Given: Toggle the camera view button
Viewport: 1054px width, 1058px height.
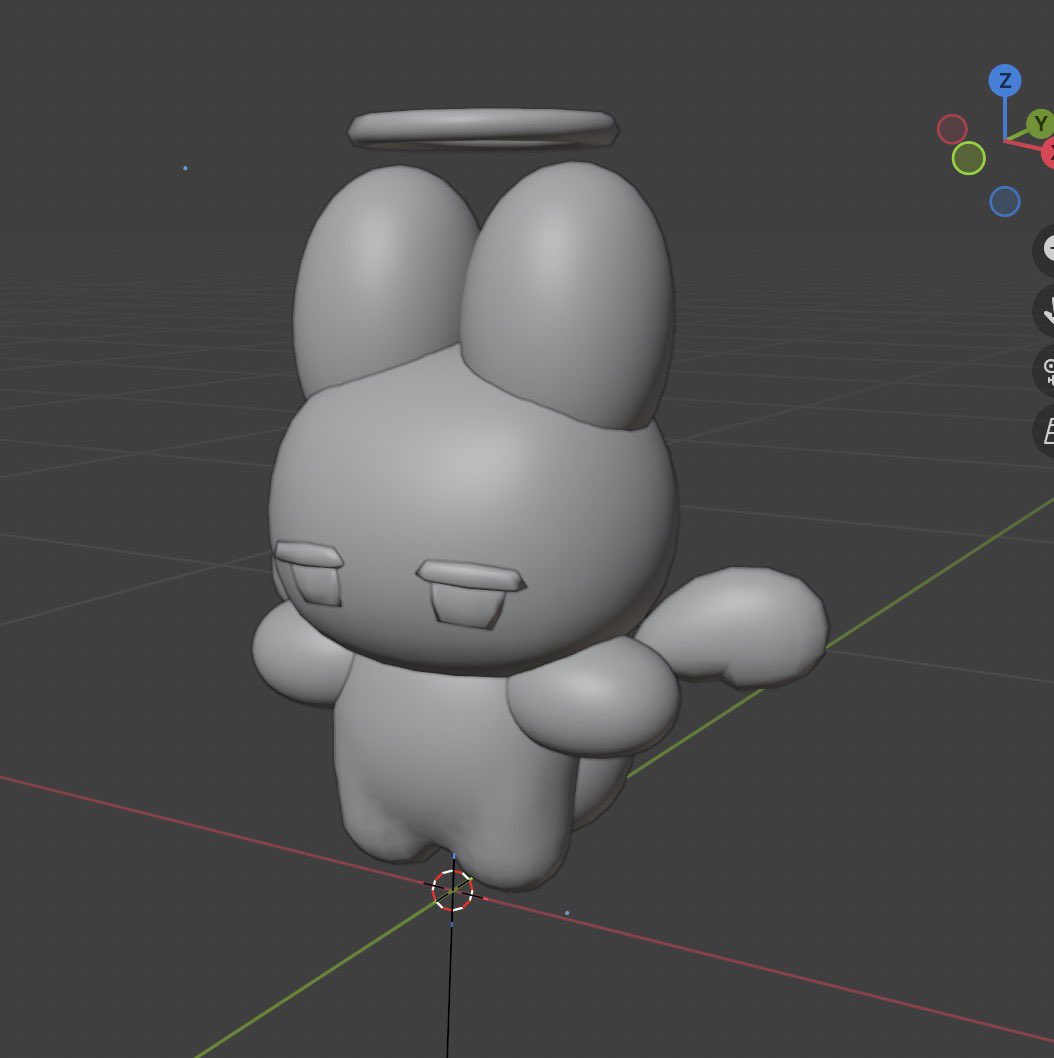Looking at the screenshot, I should [1045, 370].
